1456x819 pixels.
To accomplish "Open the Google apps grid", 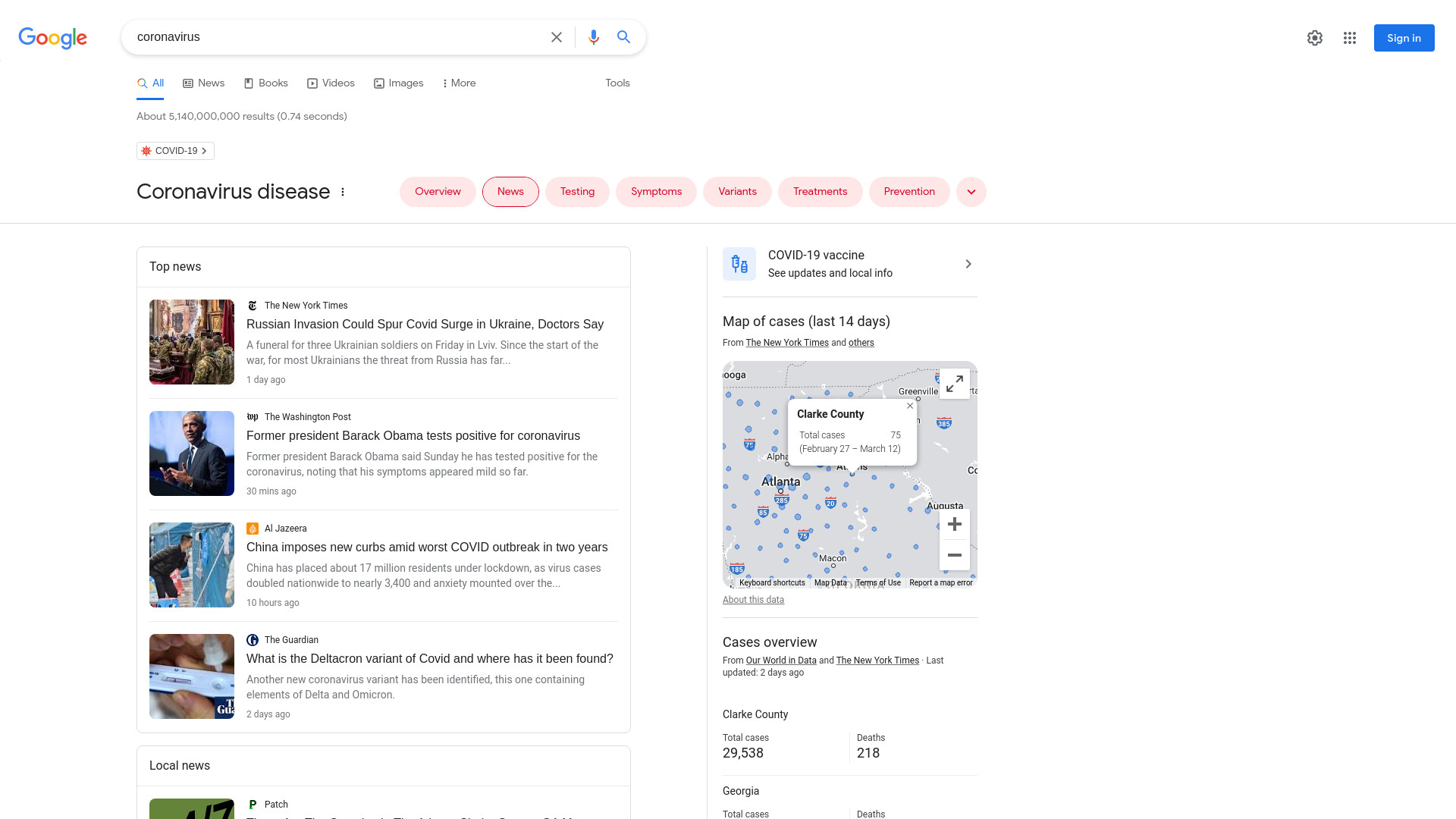I will [1350, 38].
